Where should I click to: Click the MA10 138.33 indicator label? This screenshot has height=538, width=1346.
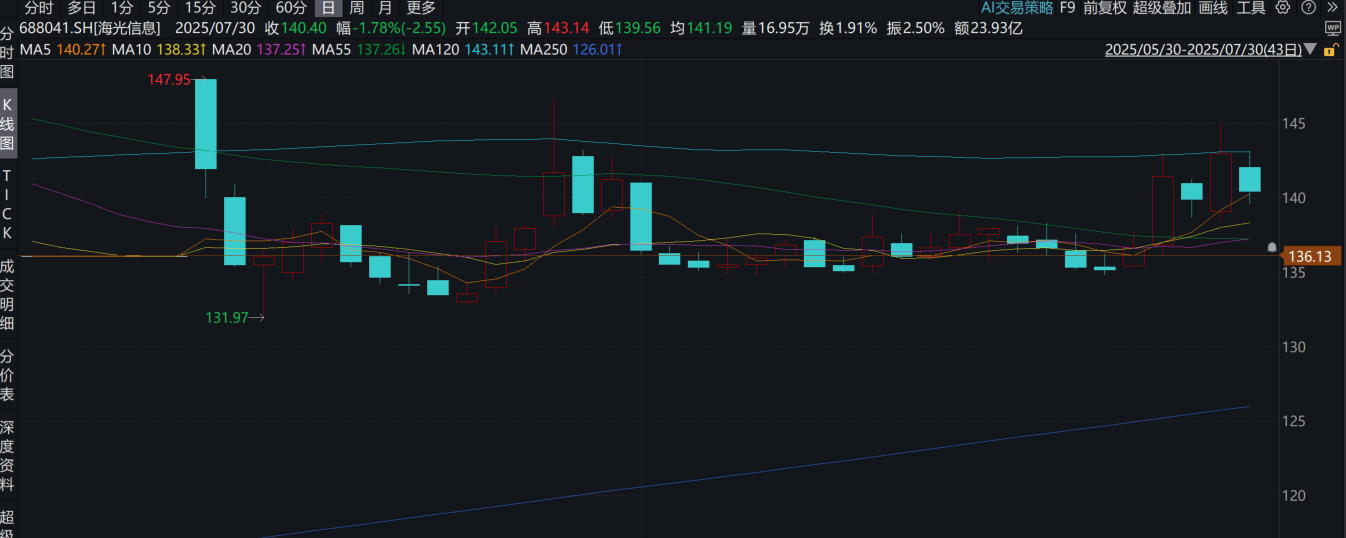(x=158, y=49)
